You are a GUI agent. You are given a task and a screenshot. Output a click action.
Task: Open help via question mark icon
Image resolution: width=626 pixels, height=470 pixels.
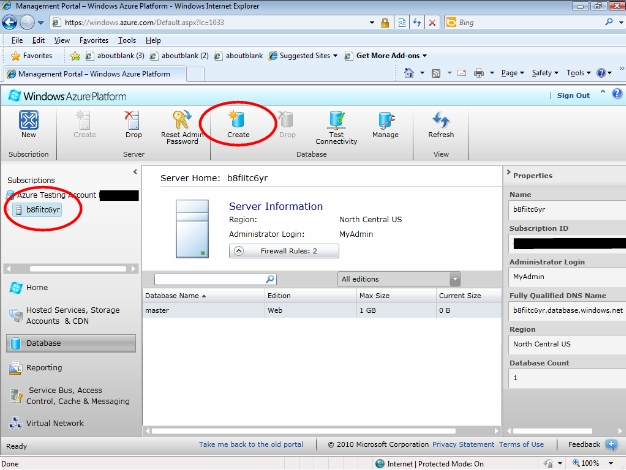pyautogui.click(x=617, y=93)
